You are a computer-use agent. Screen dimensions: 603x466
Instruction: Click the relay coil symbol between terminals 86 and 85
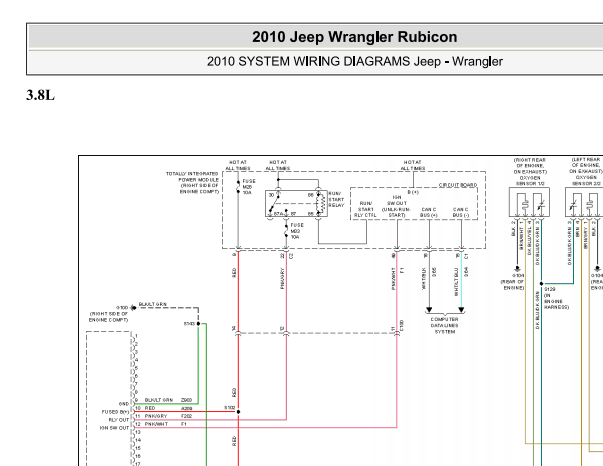321,203
